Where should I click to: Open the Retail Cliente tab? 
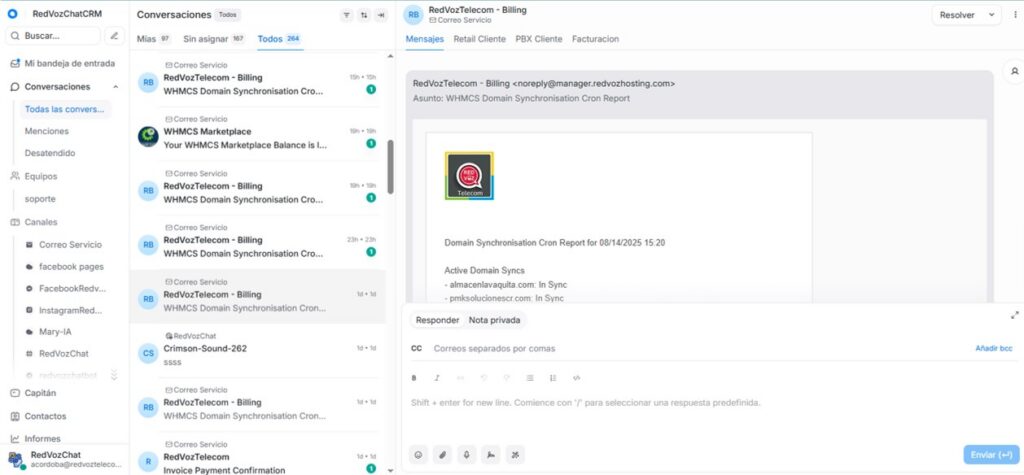pyautogui.click(x=479, y=39)
